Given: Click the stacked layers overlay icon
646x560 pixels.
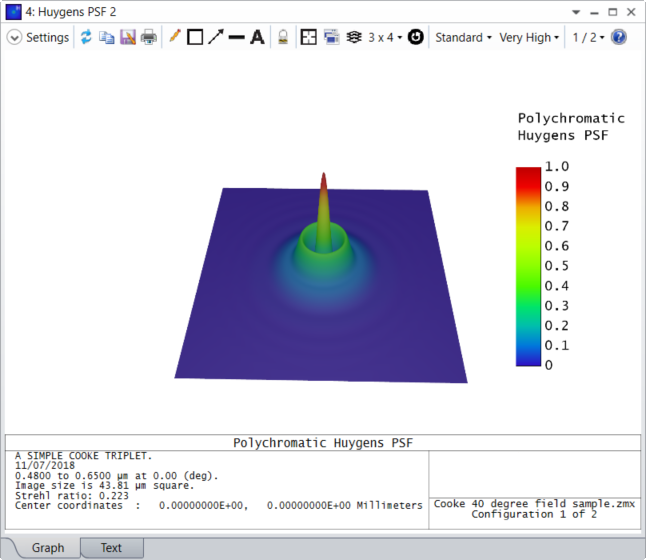Looking at the screenshot, I should coord(354,37).
